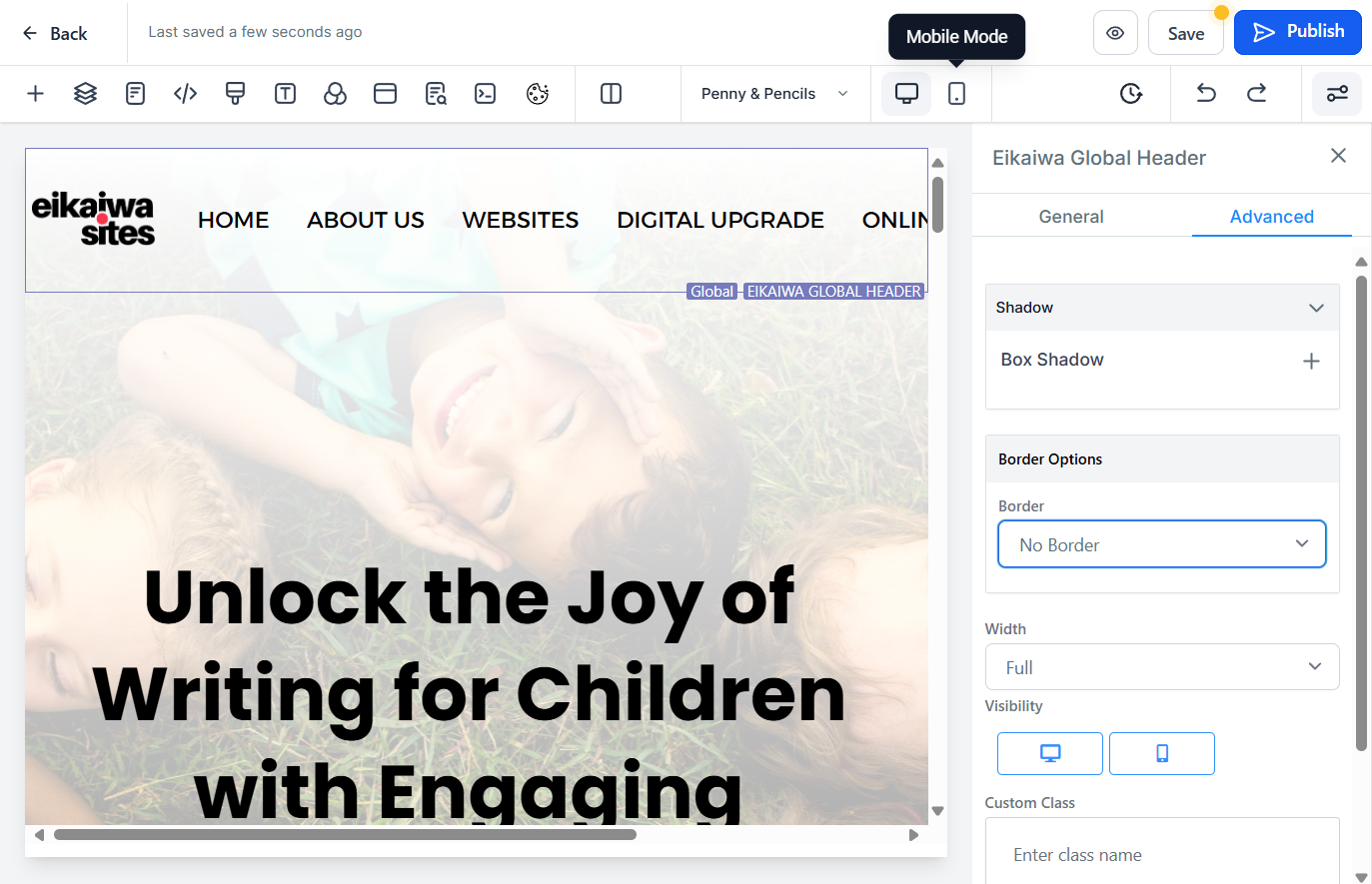Viewport: 1372px width, 884px height.
Task: Close the Eikaiwa Global Header panel
Action: click(1339, 156)
